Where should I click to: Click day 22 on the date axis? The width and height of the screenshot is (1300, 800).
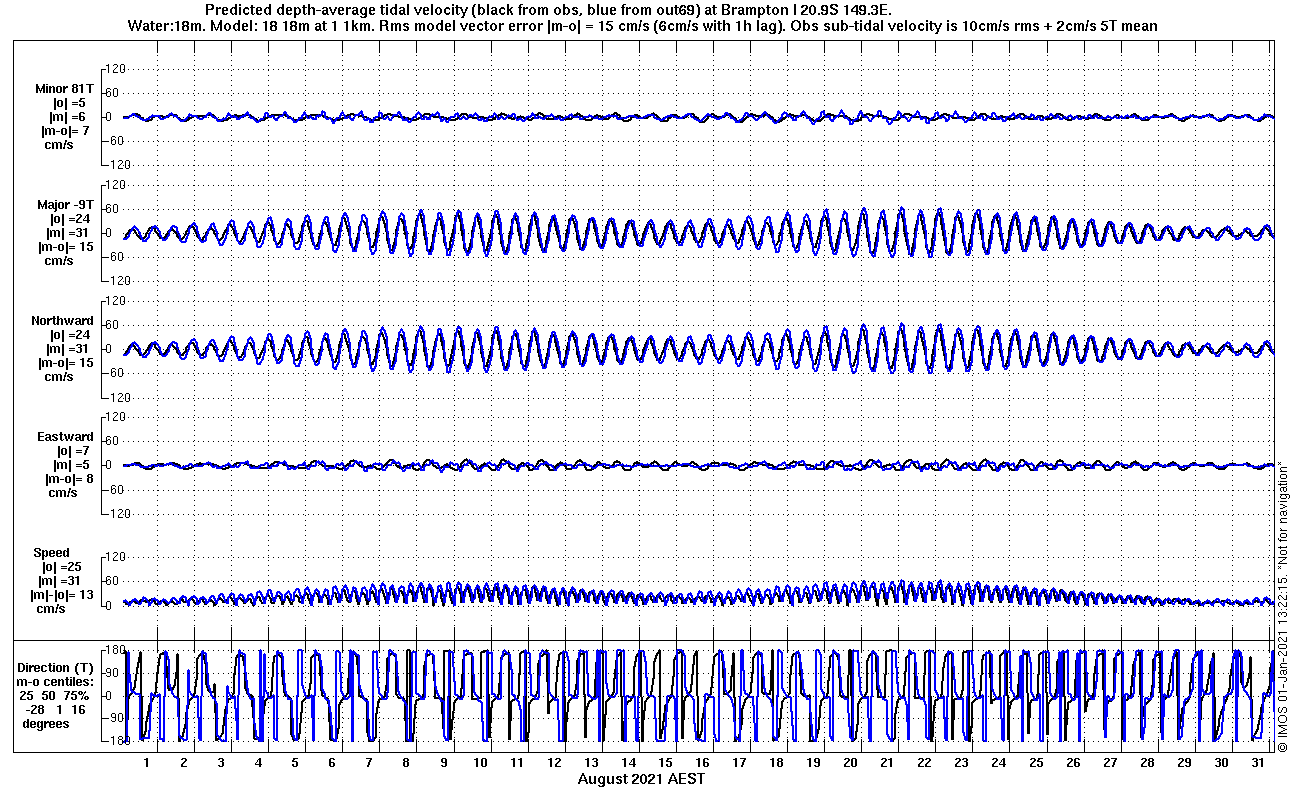tap(924, 763)
